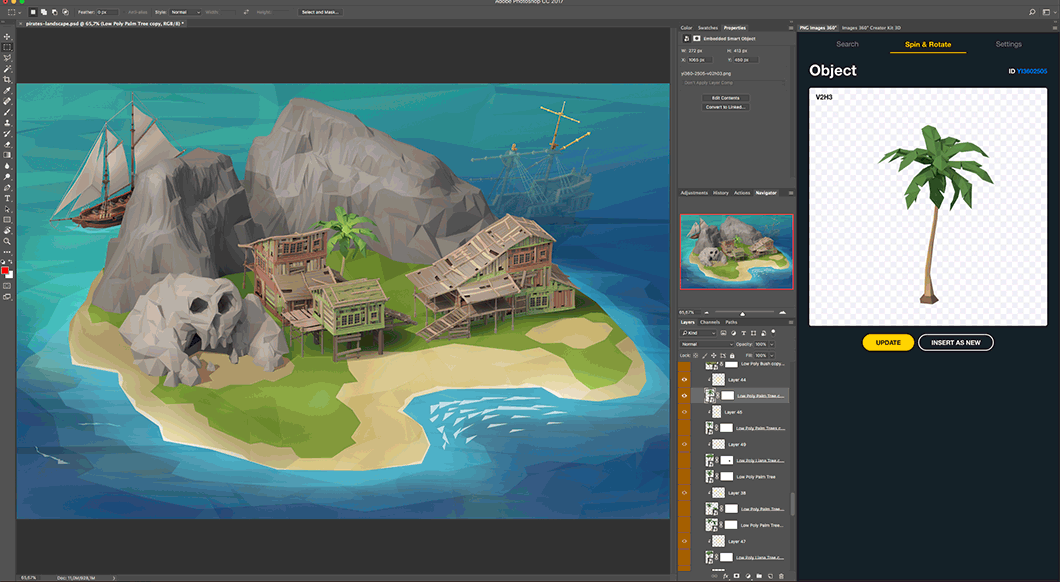
Task: Select the Healing Brush tool
Action: click(x=7, y=101)
